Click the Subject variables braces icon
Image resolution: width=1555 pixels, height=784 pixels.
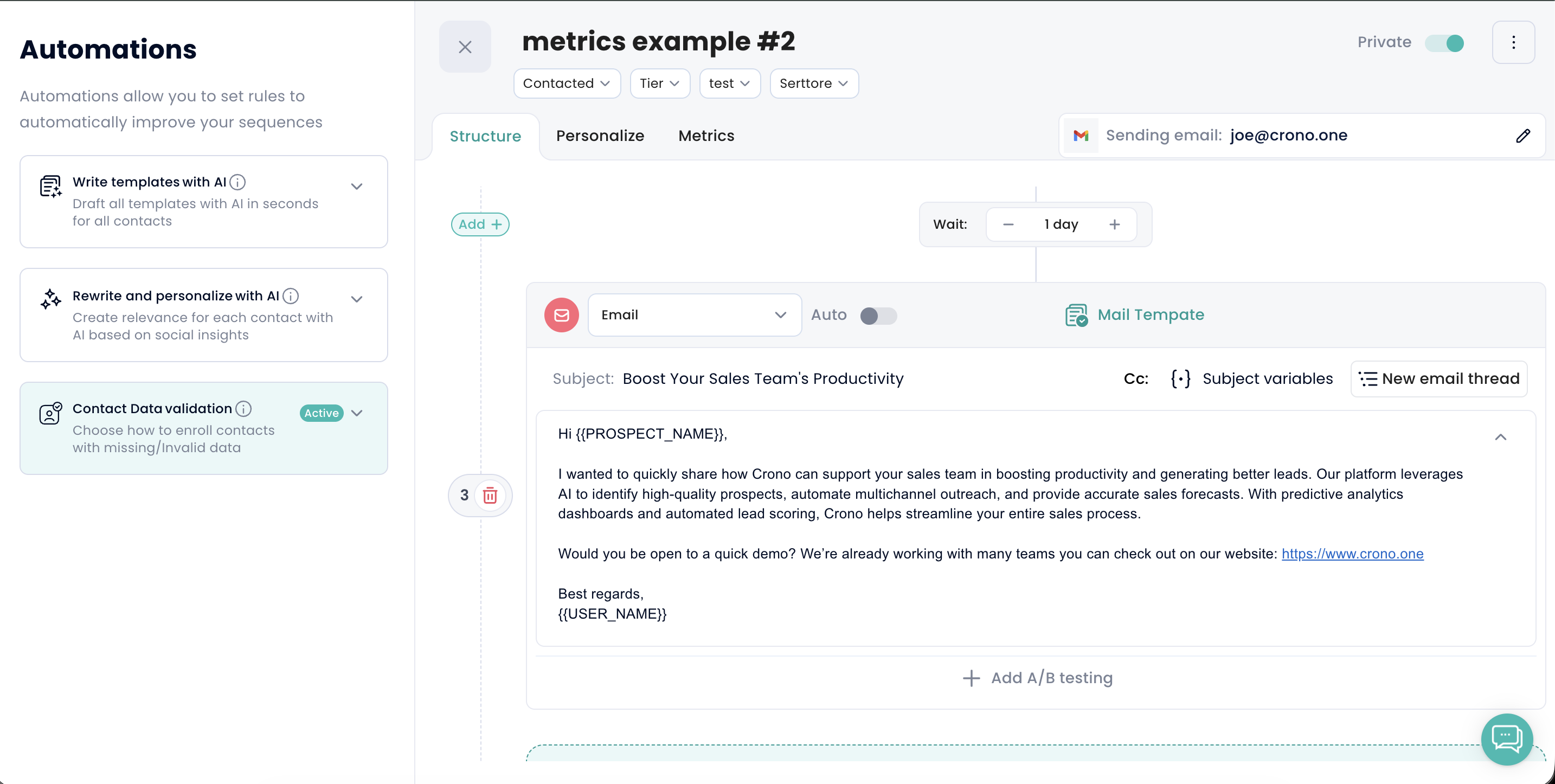[1180, 378]
